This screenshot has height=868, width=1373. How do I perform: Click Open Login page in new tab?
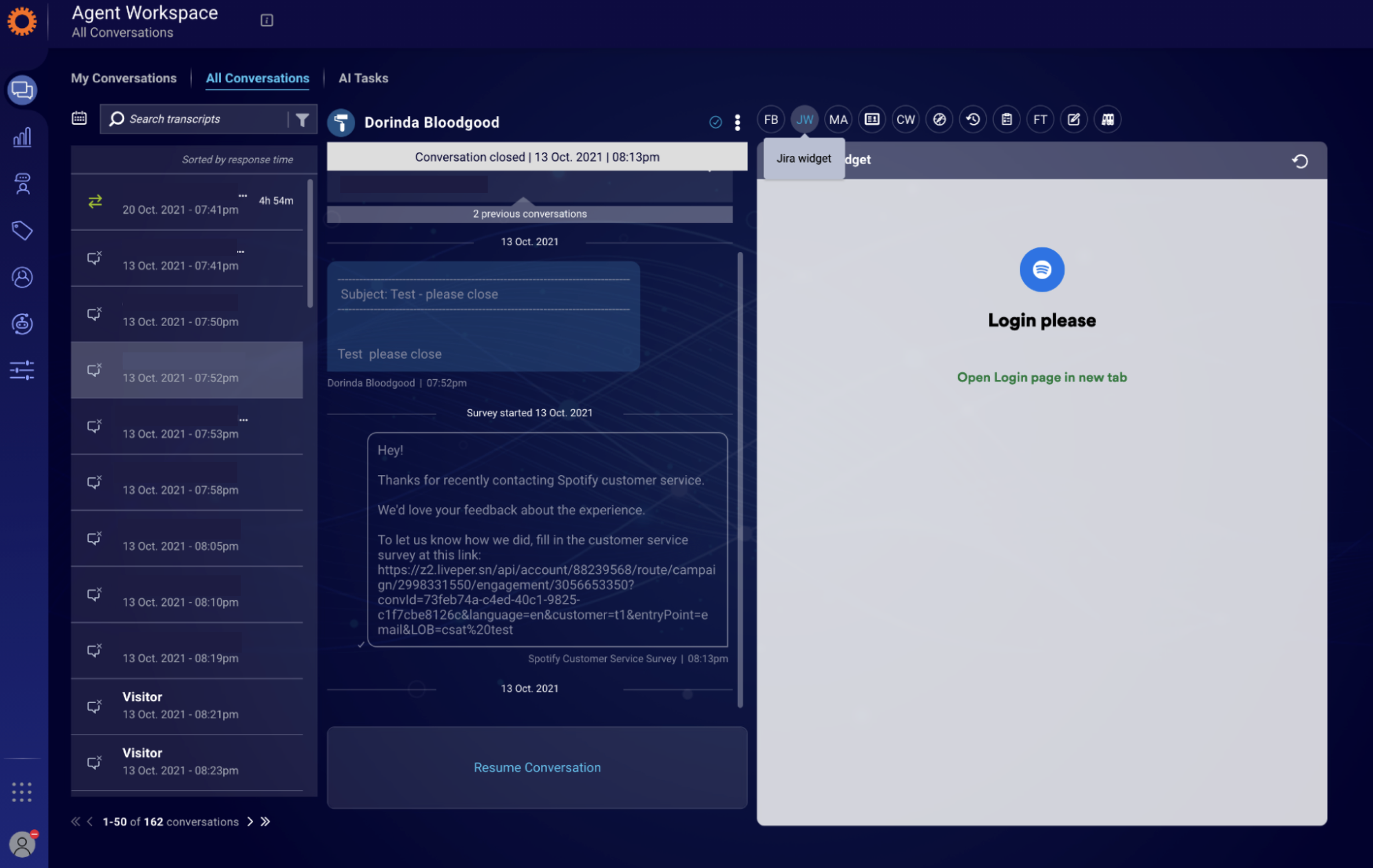tap(1041, 377)
